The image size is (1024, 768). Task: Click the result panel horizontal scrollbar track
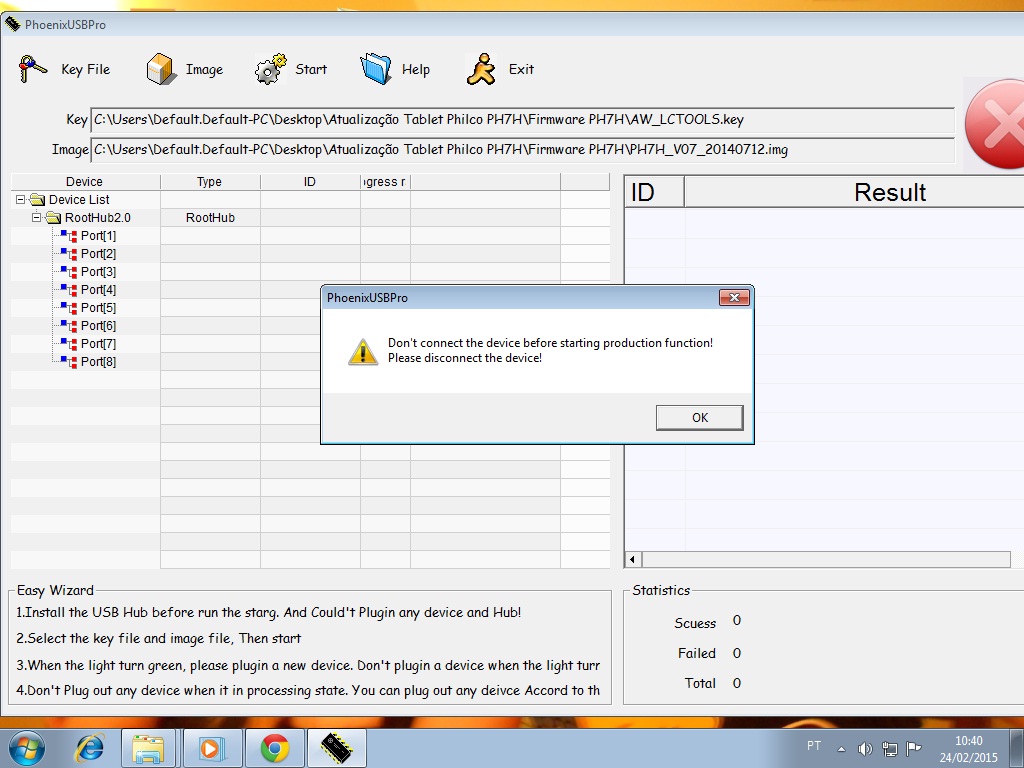pos(827,559)
